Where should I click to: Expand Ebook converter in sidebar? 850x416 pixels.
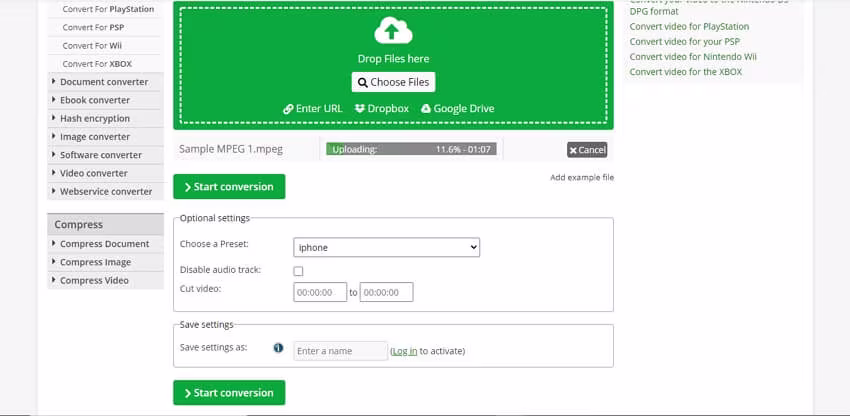105,100
